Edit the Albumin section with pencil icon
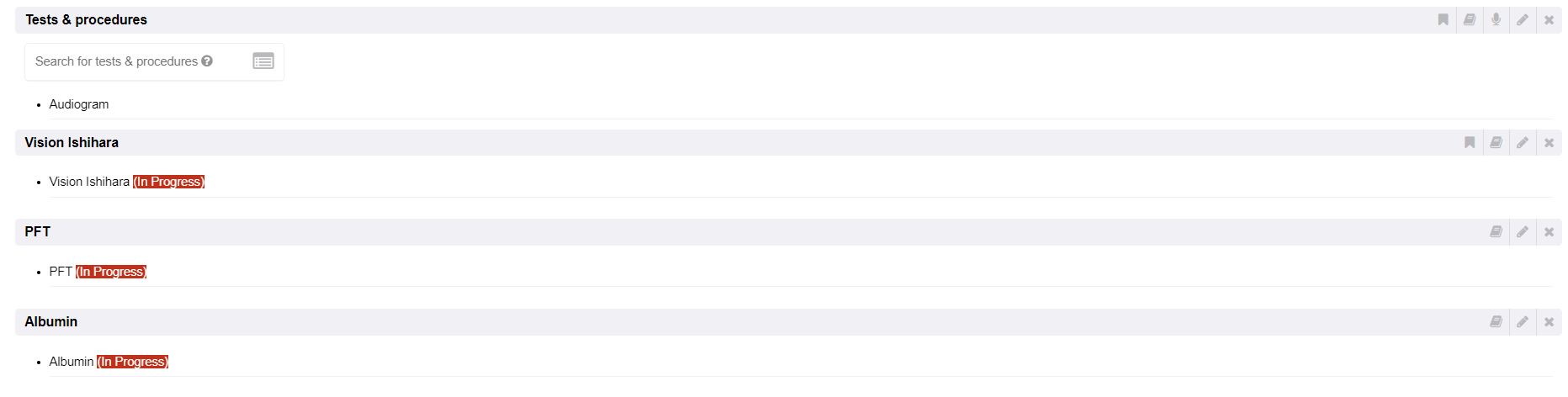The width and height of the screenshot is (1568, 397). point(1523,321)
